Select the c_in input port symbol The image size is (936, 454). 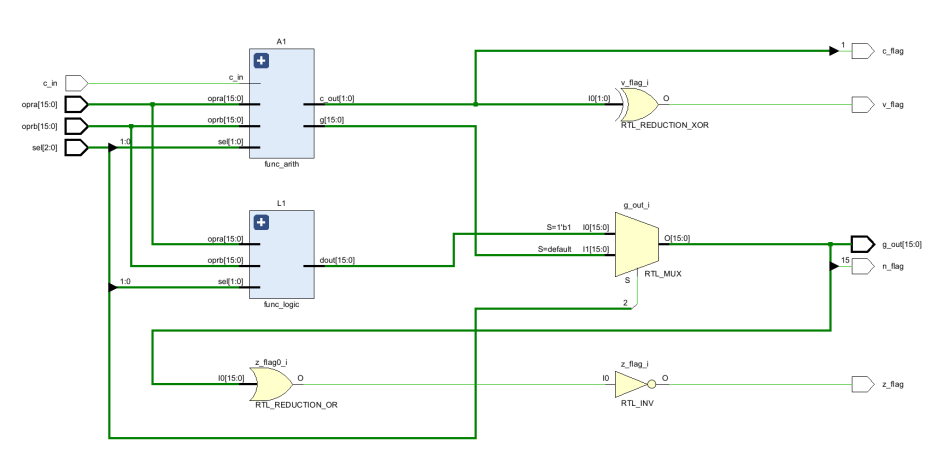76,82
